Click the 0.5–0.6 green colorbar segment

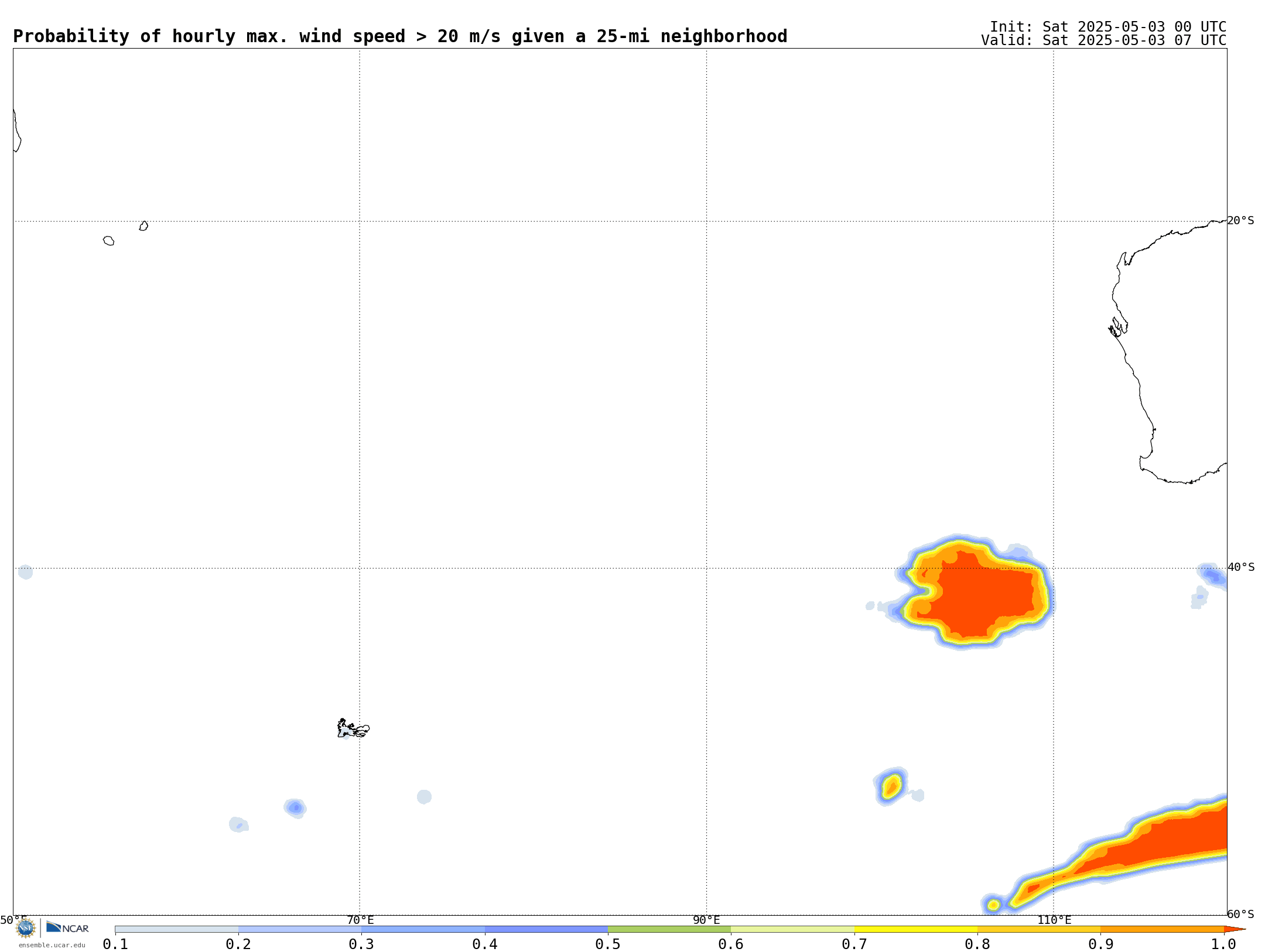pos(669,929)
